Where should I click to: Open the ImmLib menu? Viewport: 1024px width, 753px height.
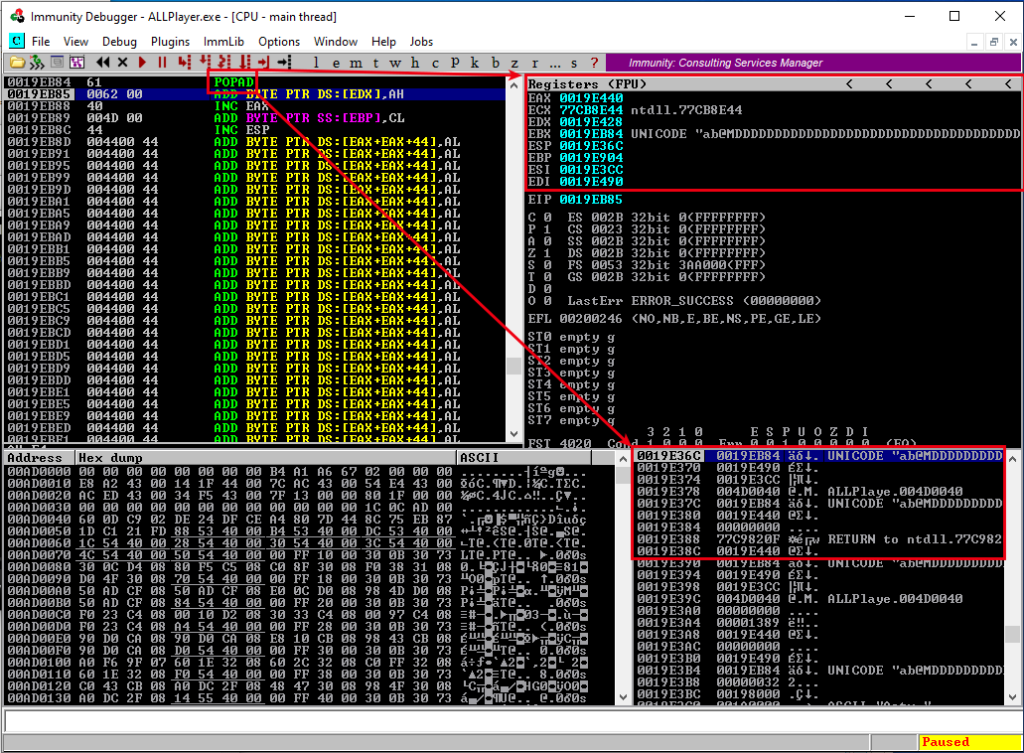[224, 41]
